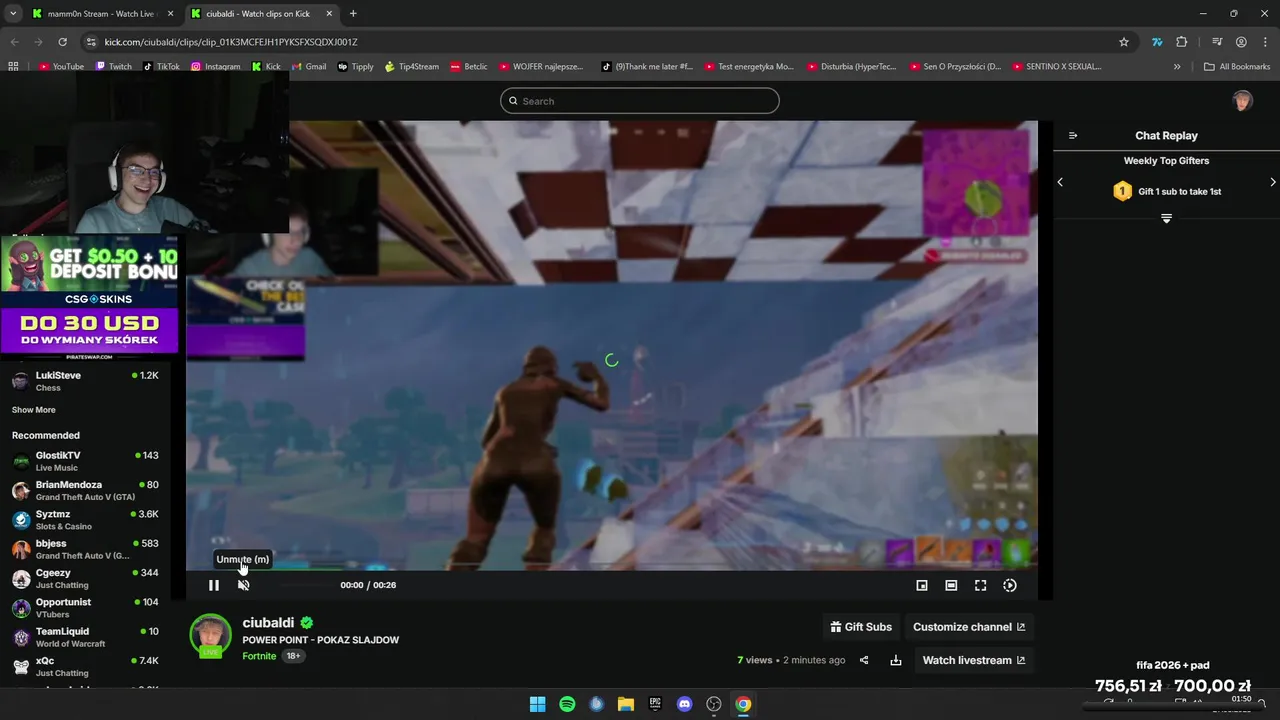Click the browser address bar URL
The image size is (1280, 720).
(x=231, y=42)
